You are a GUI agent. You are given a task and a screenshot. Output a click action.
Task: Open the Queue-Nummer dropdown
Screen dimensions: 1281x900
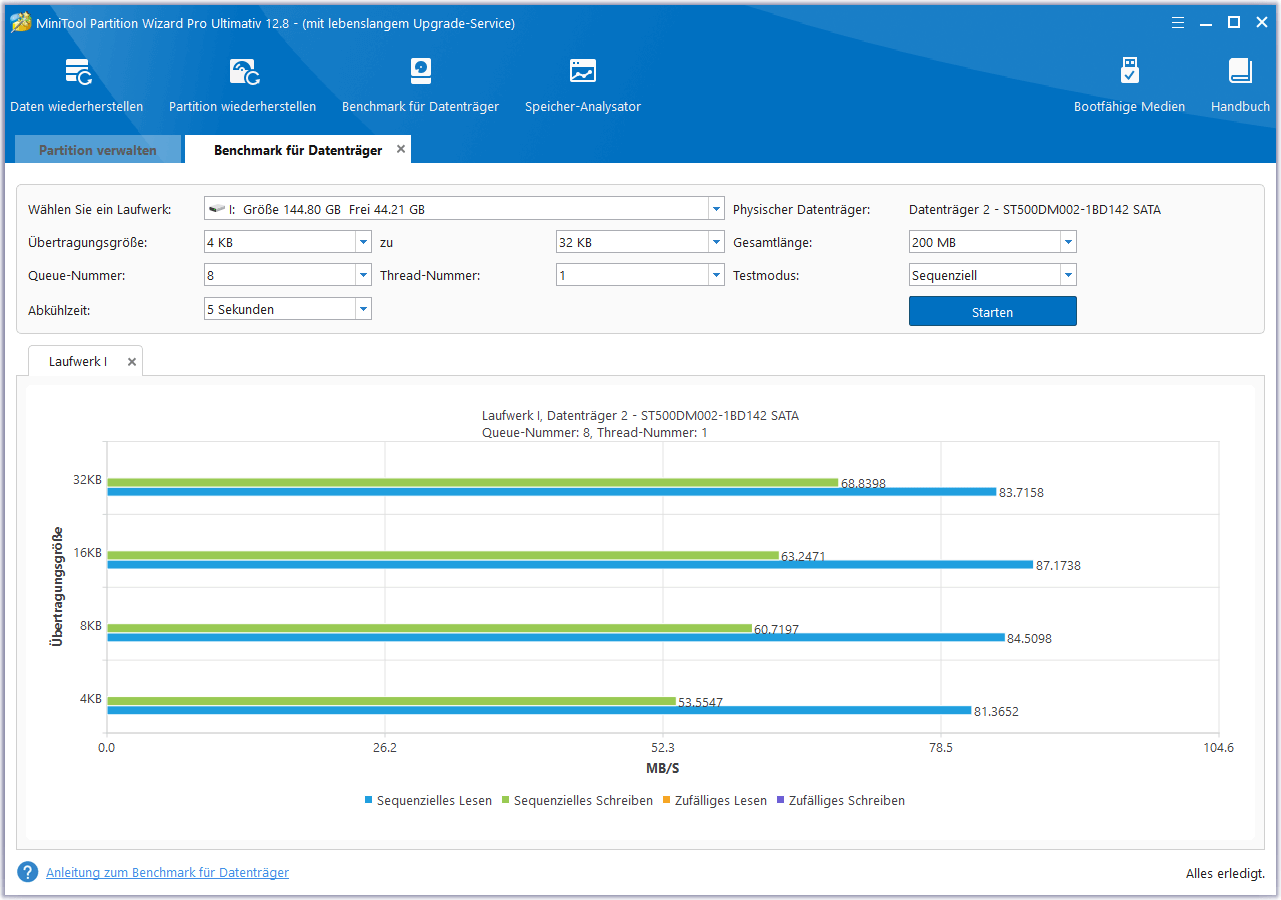[x=363, y=276]
